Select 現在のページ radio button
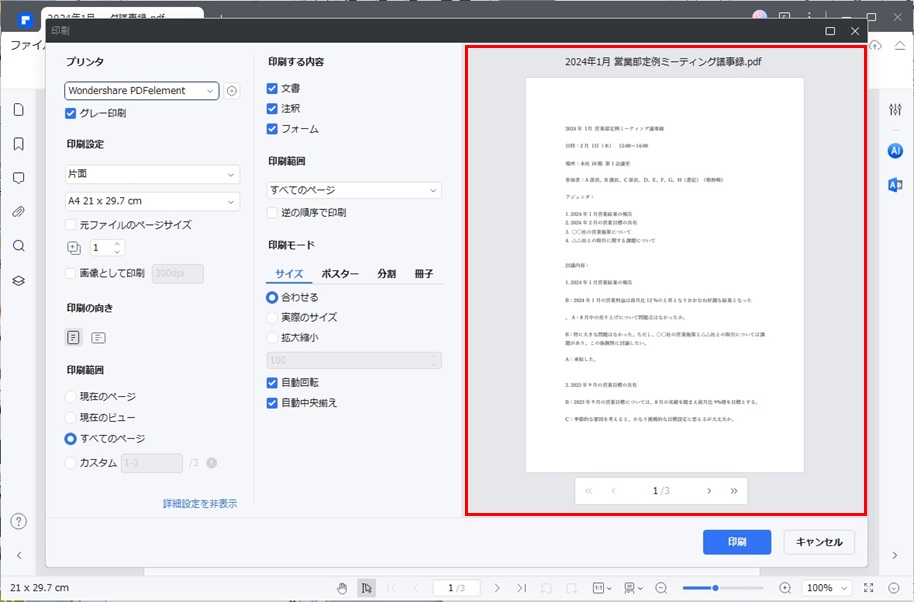Screen dimensions: 914x602 (71, 397)
